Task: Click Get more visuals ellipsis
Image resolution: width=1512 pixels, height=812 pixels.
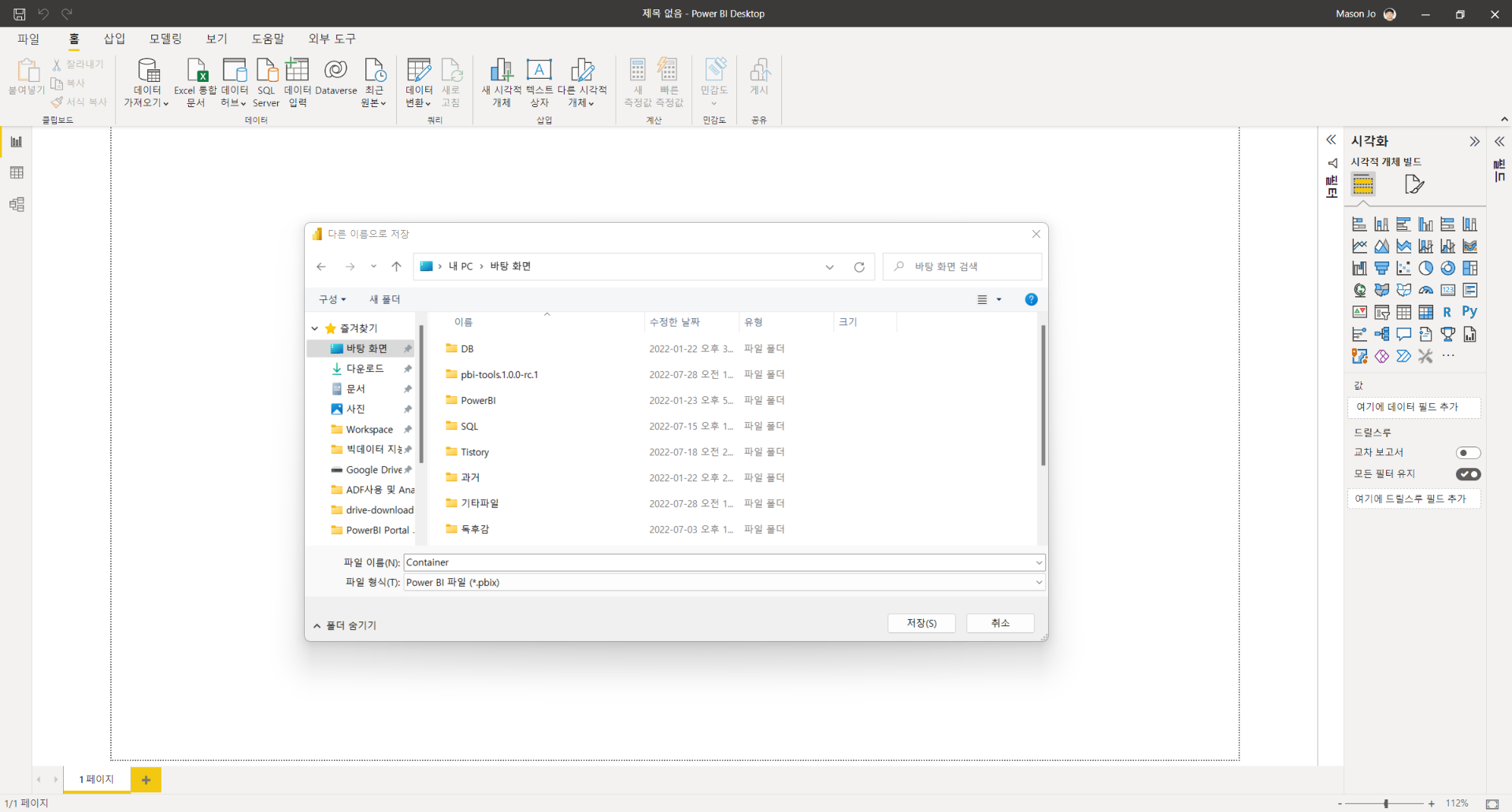Action: [x=1447, y=356]
